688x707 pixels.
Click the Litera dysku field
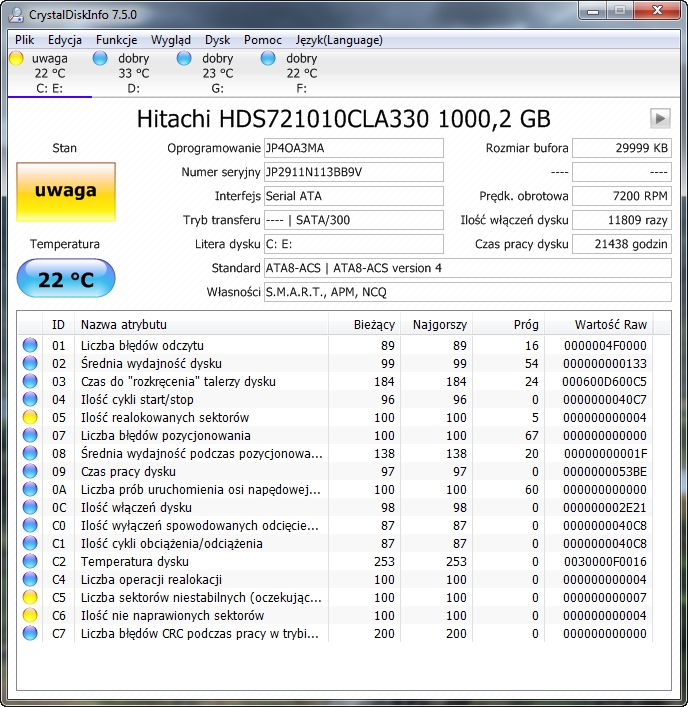[x=353, y=244]
